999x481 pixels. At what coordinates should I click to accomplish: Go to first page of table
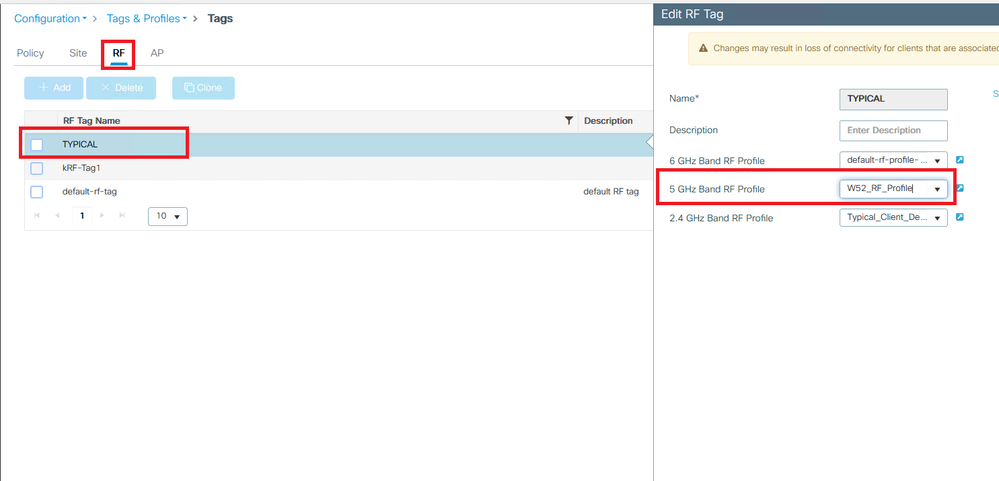click(x=37, y=216)
